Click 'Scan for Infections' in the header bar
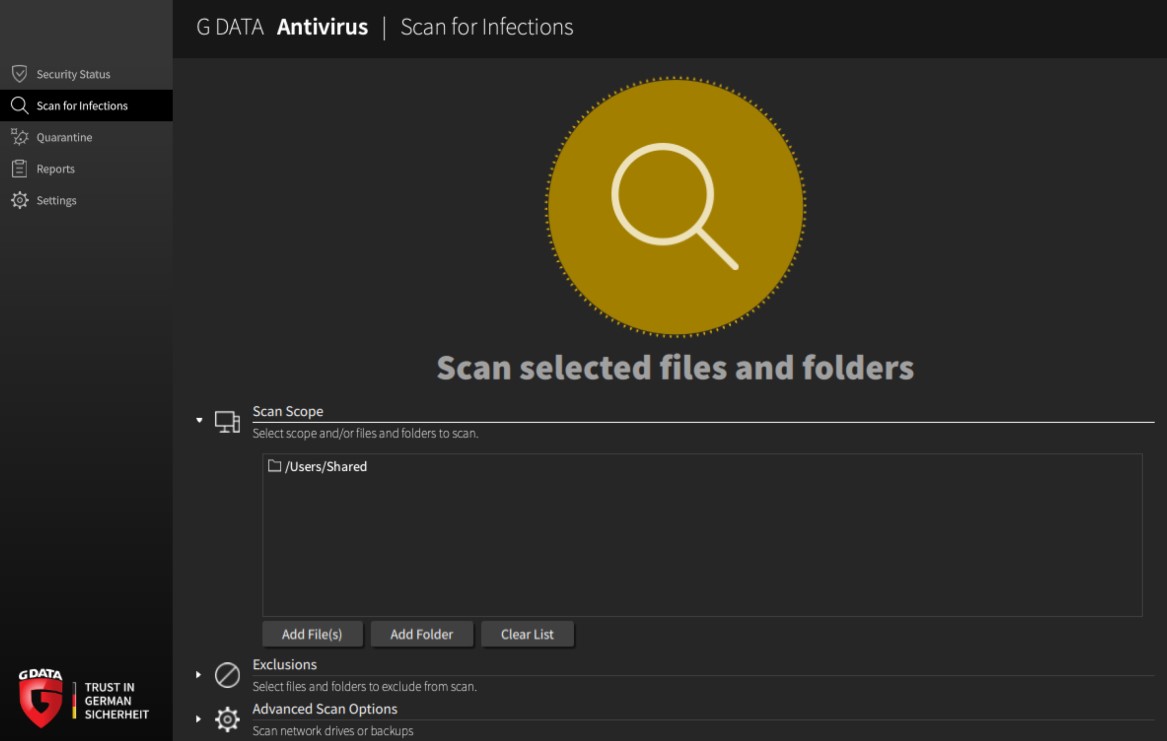 (x=487, y=27)
